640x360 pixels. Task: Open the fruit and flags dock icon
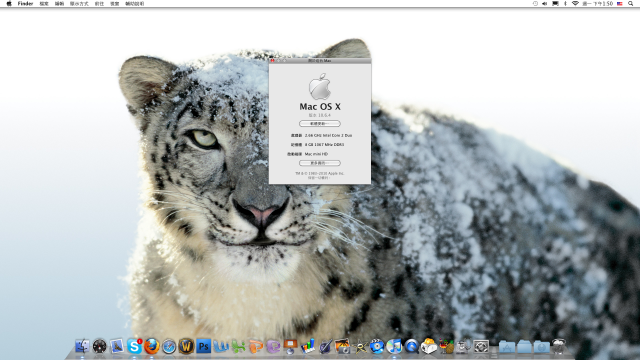pyautogui.click(x=446, y=346)
